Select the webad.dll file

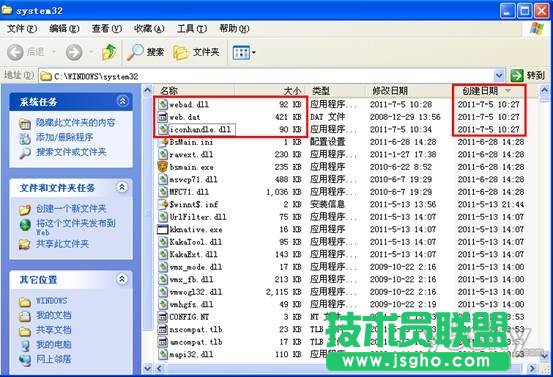pyautogui.click(x=189, y=104)
